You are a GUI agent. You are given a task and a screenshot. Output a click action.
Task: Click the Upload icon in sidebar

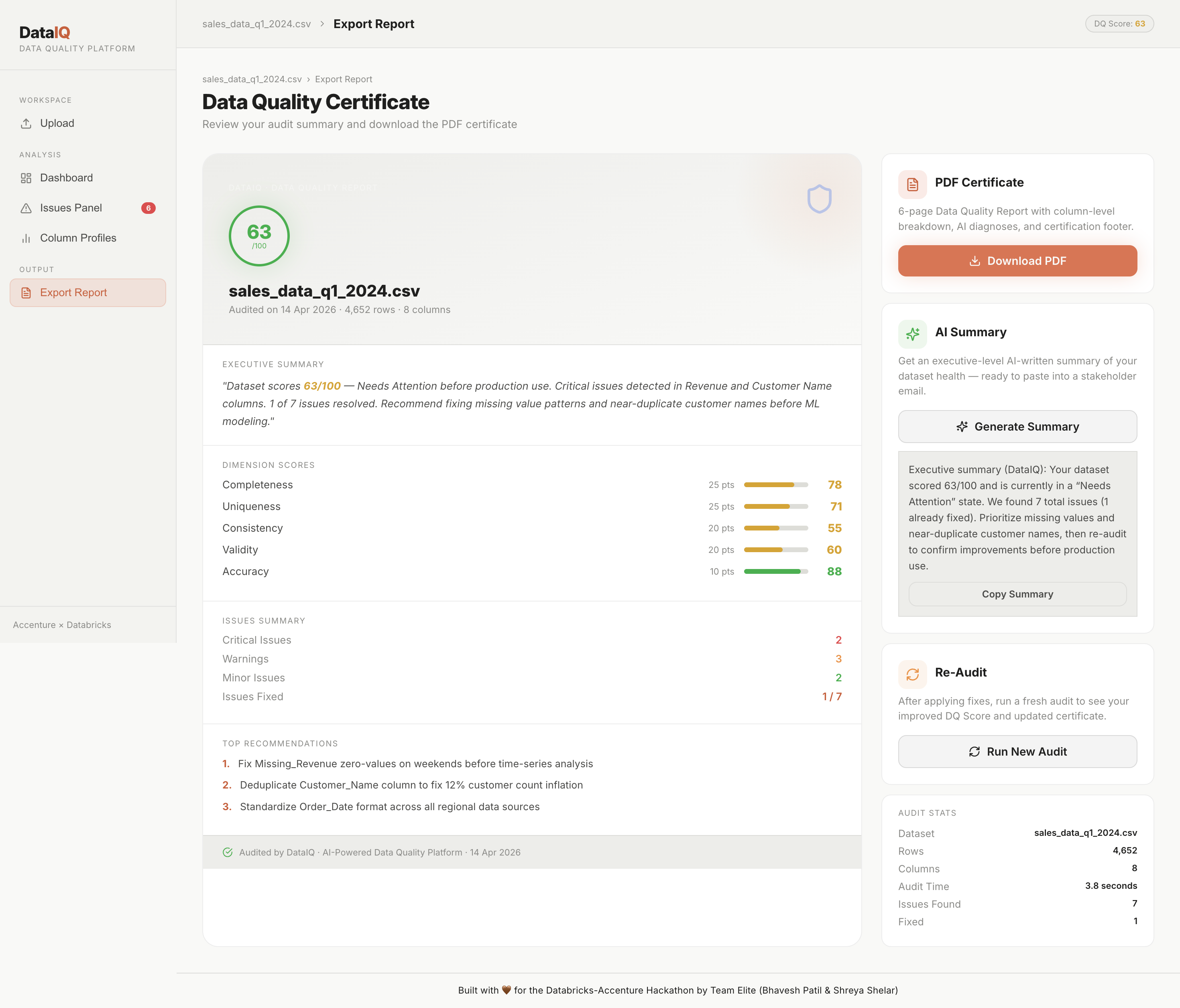click(26, 124)
